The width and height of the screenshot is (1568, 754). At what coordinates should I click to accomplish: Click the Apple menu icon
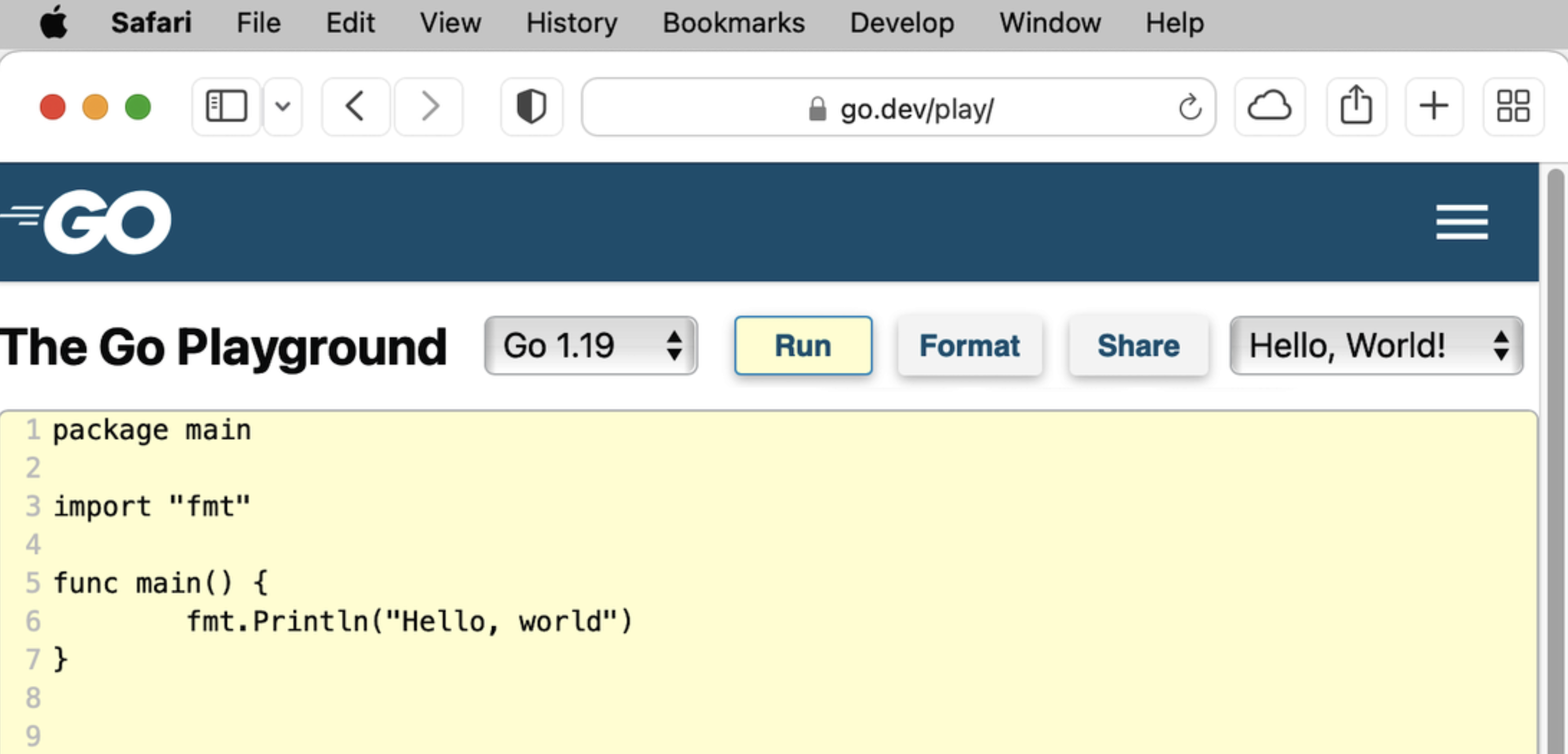coord(54,22)
